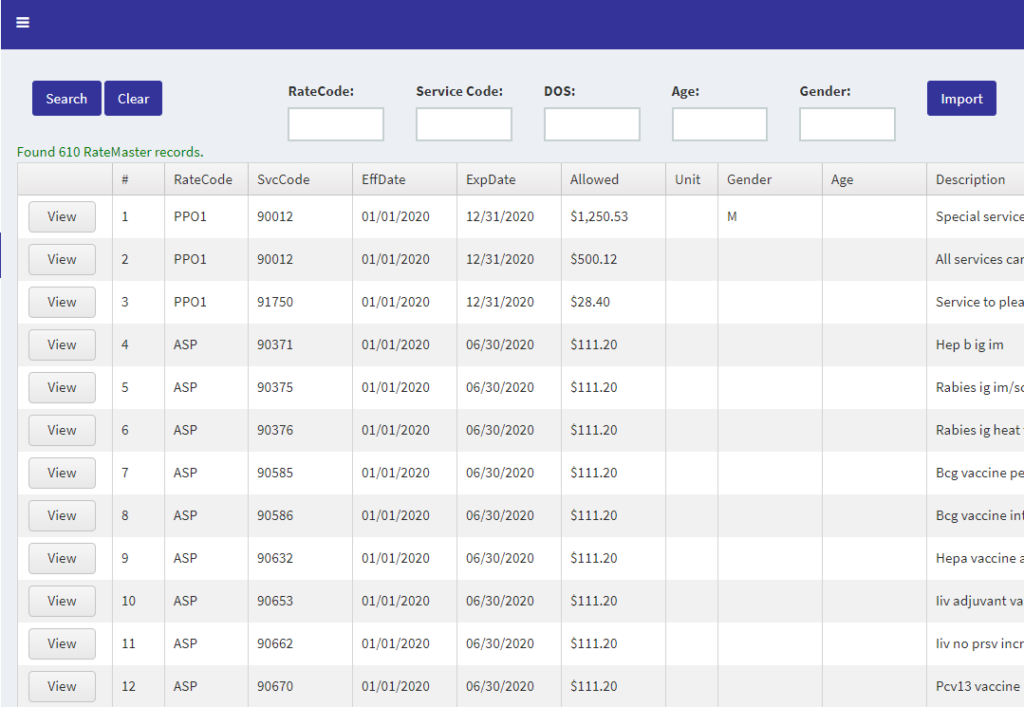Viewport: 1024px width, 707px height.
Task: View record 1 with code 90012
Action: click(62, 217)
